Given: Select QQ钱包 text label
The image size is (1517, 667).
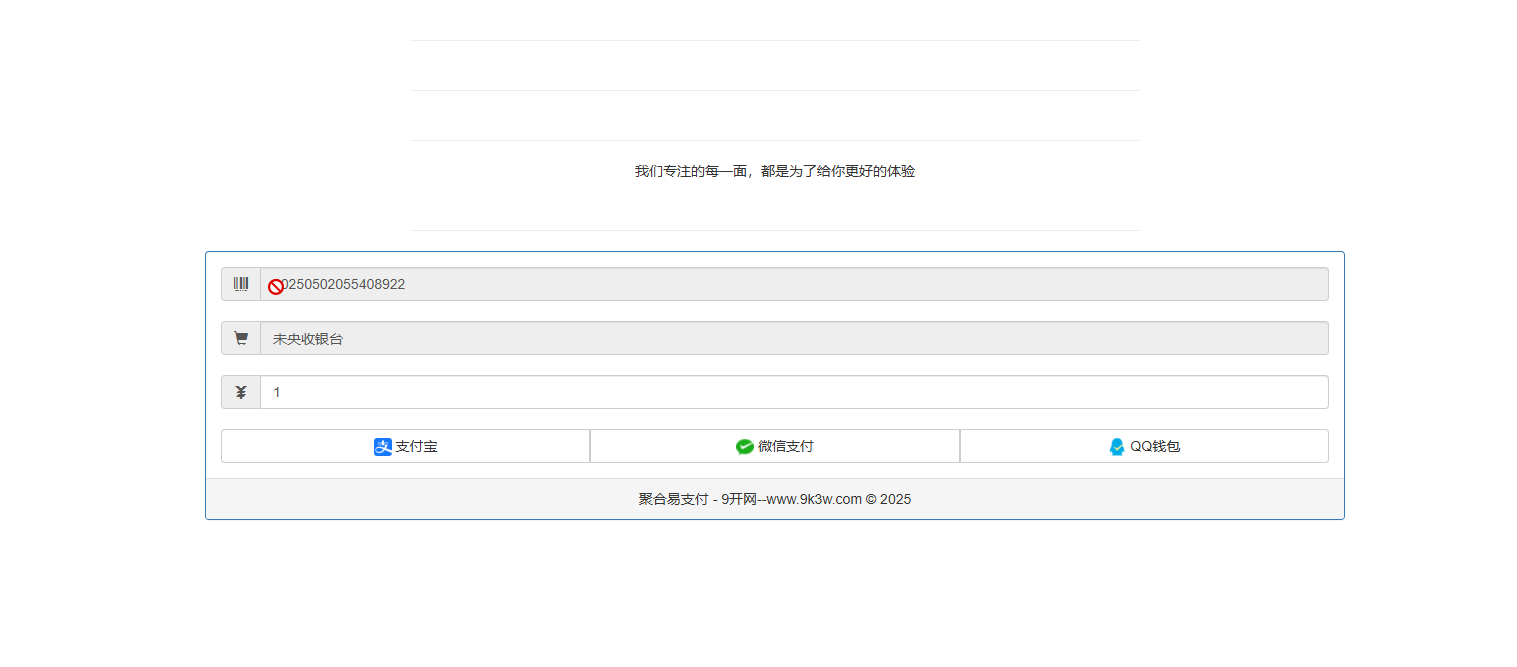Looking at the screenshot, I should point(1155,447).
